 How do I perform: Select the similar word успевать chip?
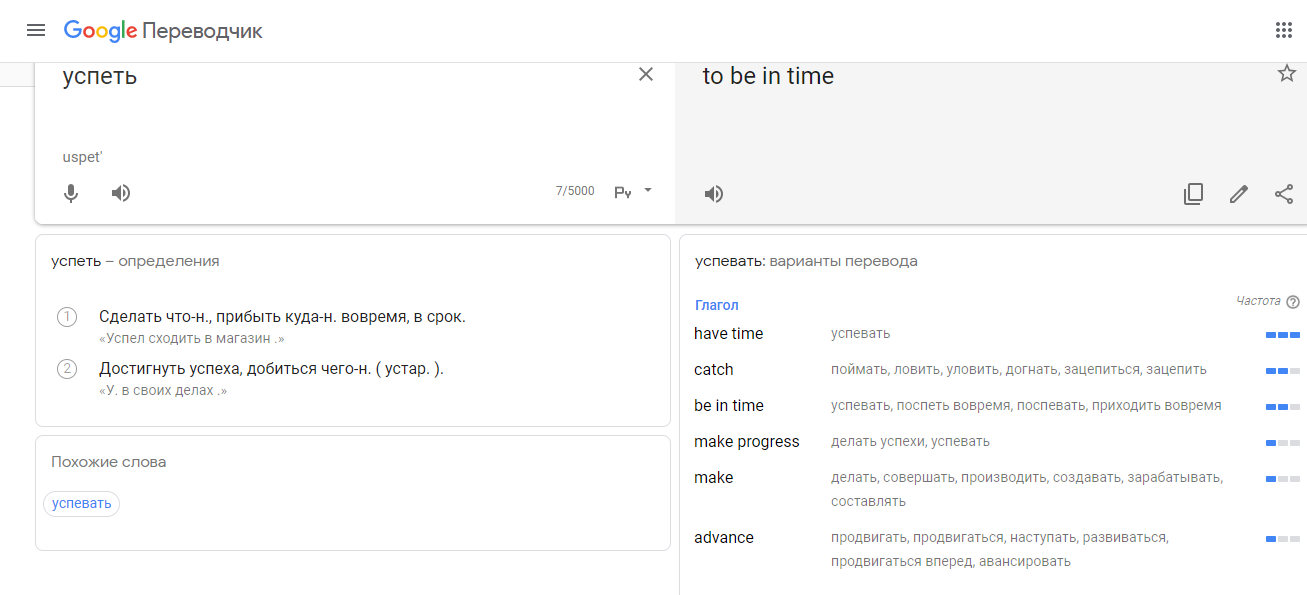(82, 503)
